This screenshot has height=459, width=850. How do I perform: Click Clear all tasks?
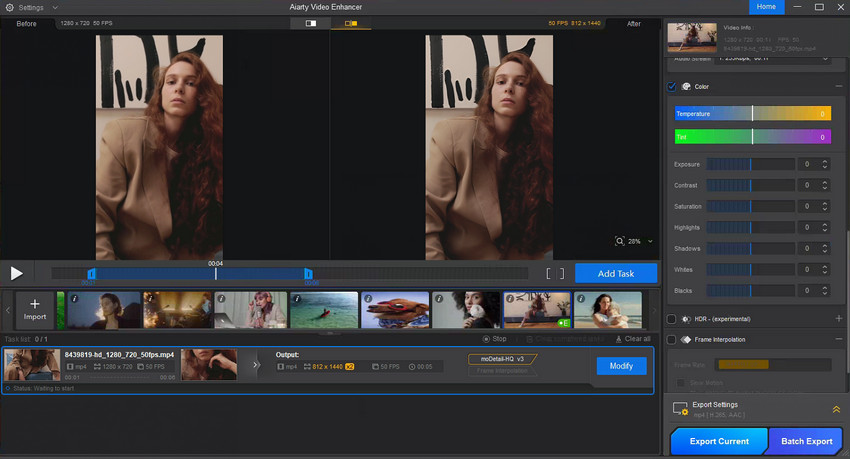[x=633, y=339]
